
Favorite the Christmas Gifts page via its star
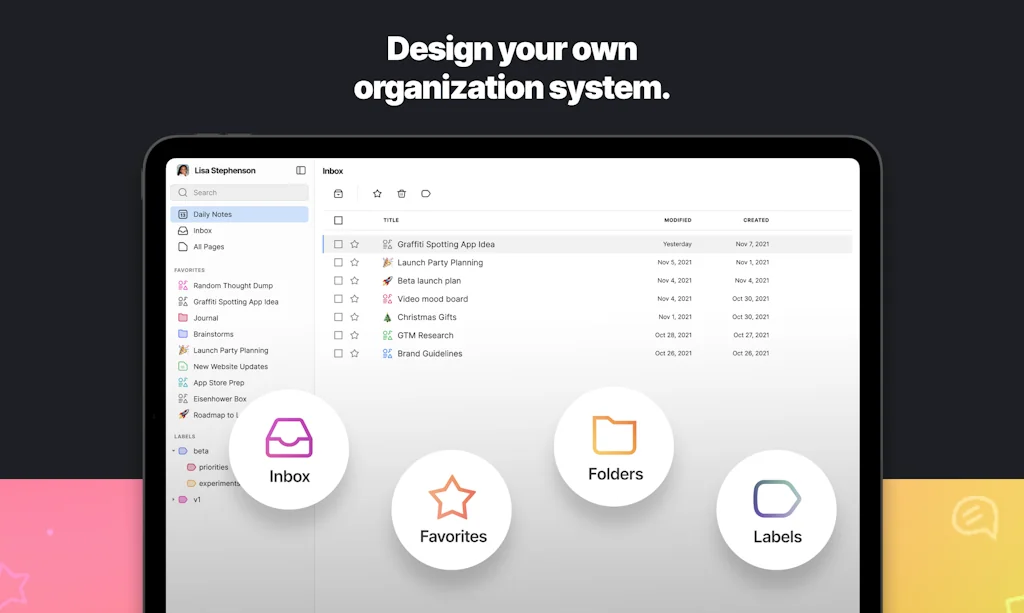tap(354, 317)
